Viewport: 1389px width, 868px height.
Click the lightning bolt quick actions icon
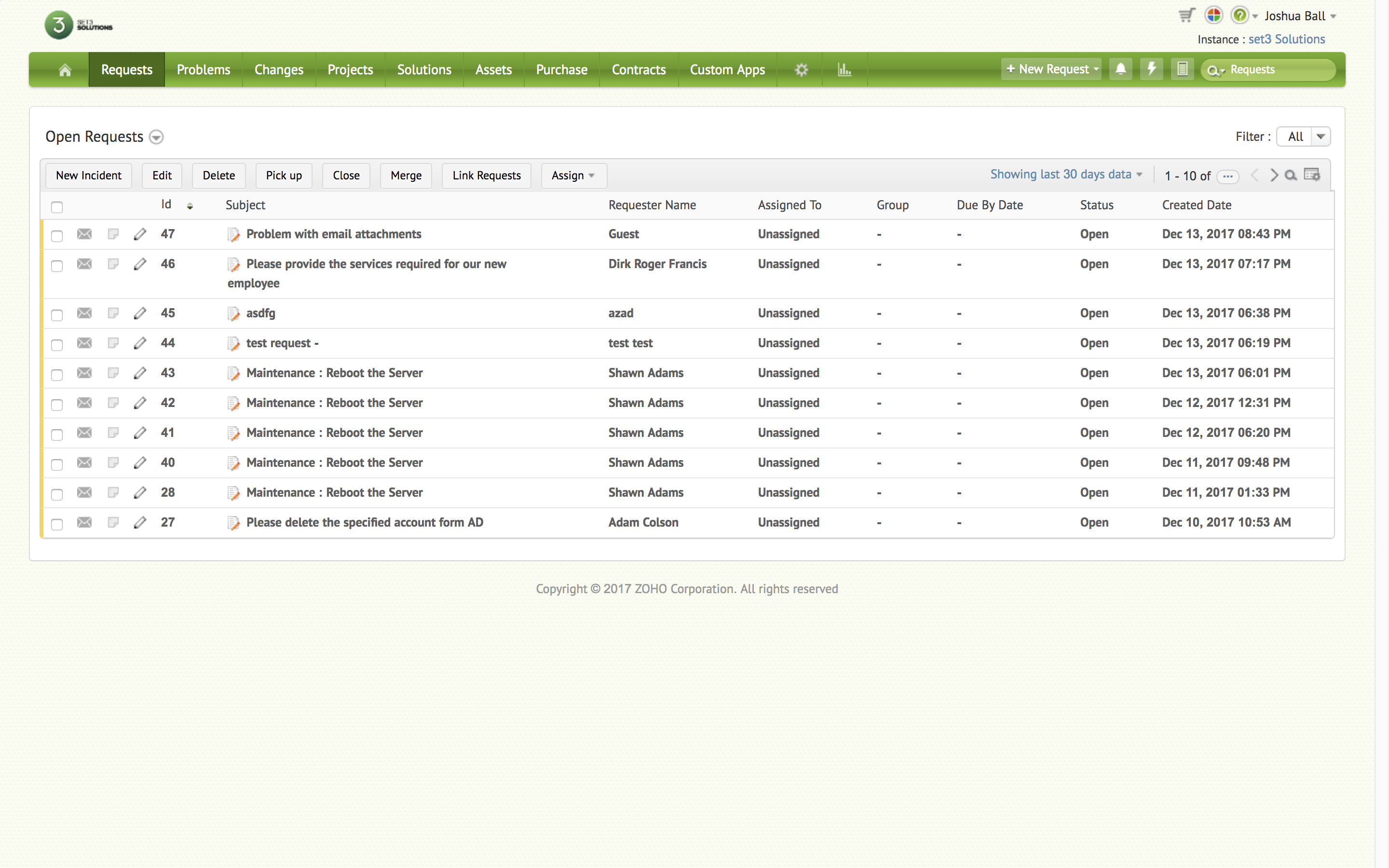[x=1151, y=69]
